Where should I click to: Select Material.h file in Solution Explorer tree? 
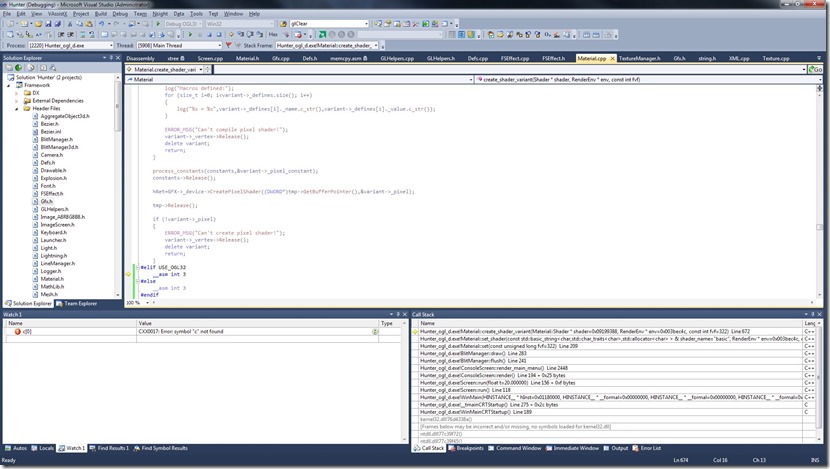52,279
